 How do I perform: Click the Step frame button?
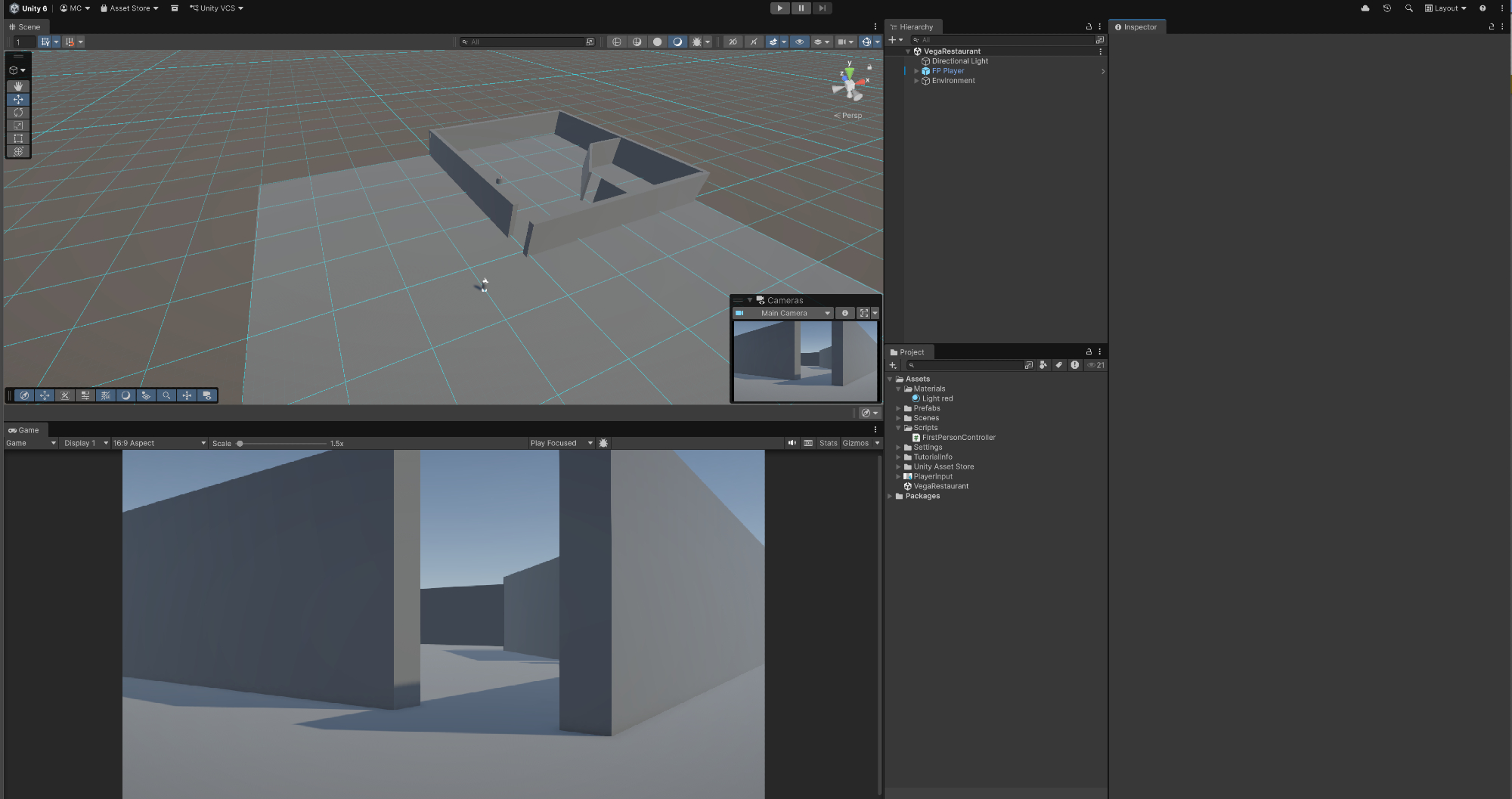click(822, 8)
